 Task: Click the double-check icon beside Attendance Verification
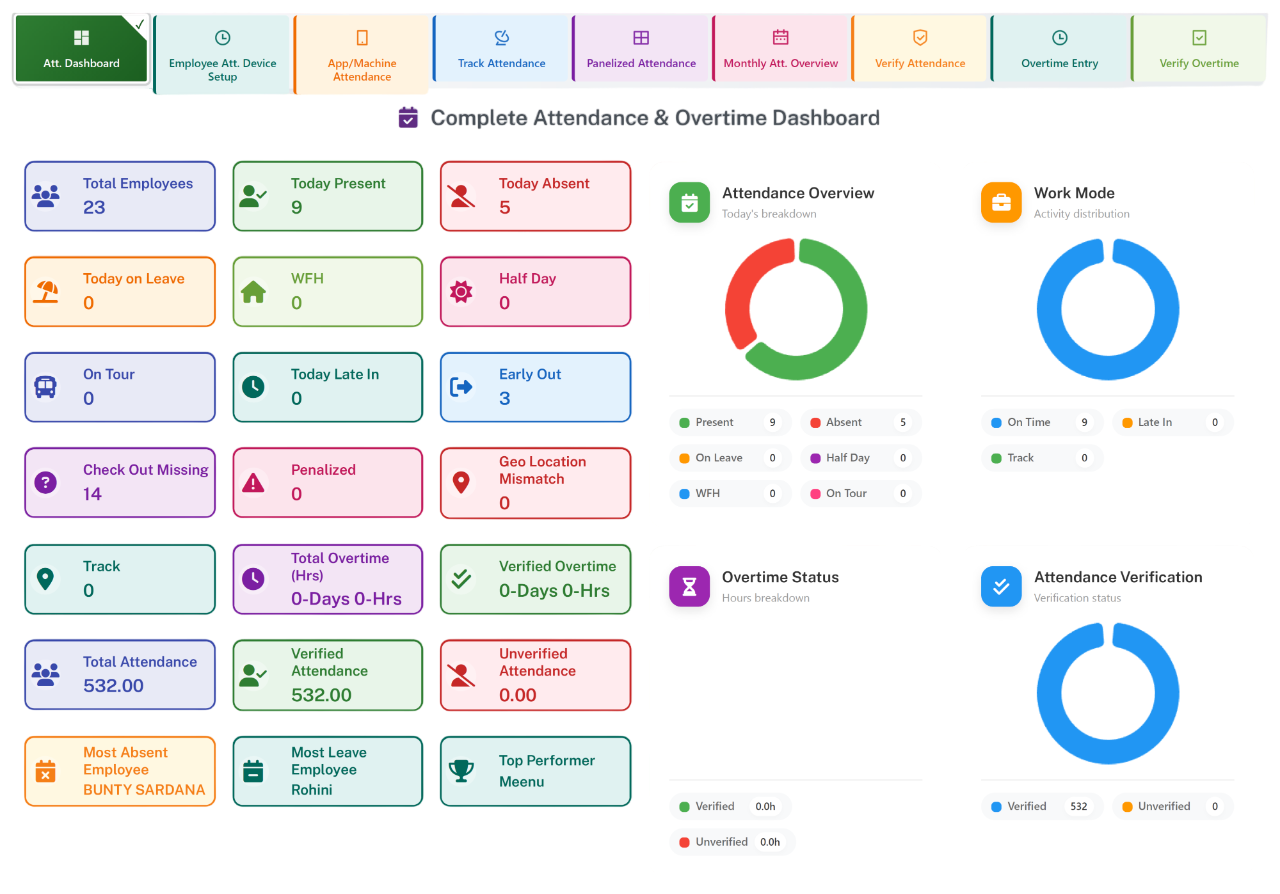pos(1001,587)
